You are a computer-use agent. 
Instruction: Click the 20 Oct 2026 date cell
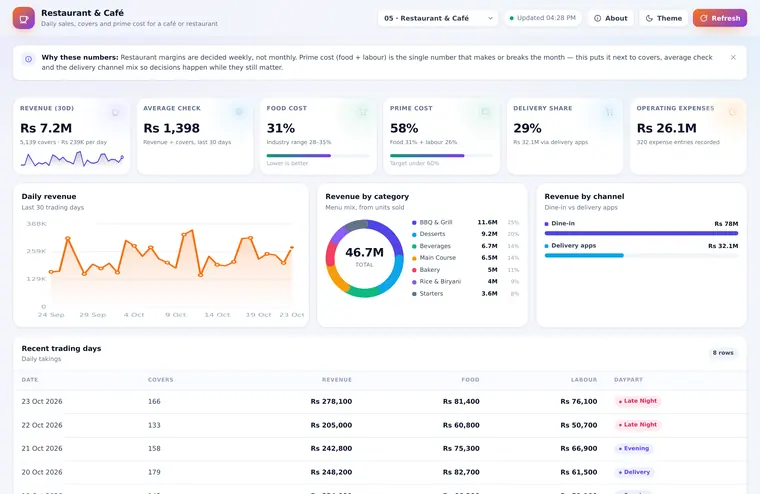42,472
